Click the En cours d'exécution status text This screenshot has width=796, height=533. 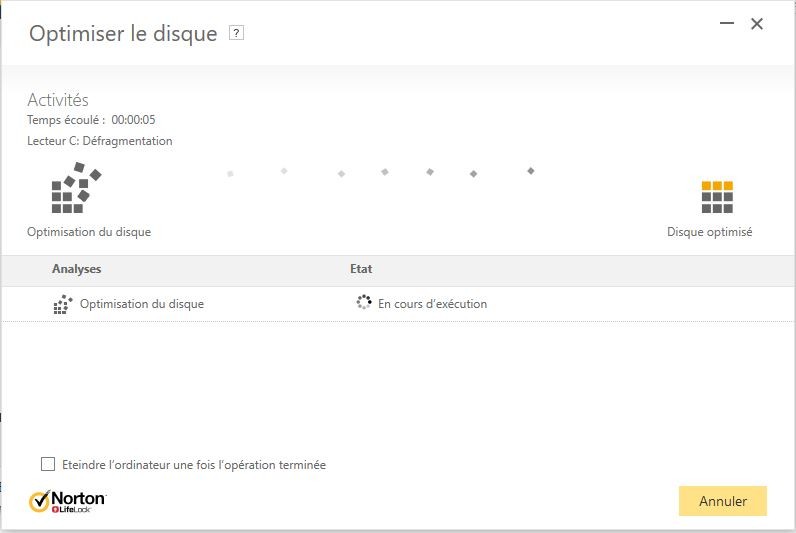433,304
